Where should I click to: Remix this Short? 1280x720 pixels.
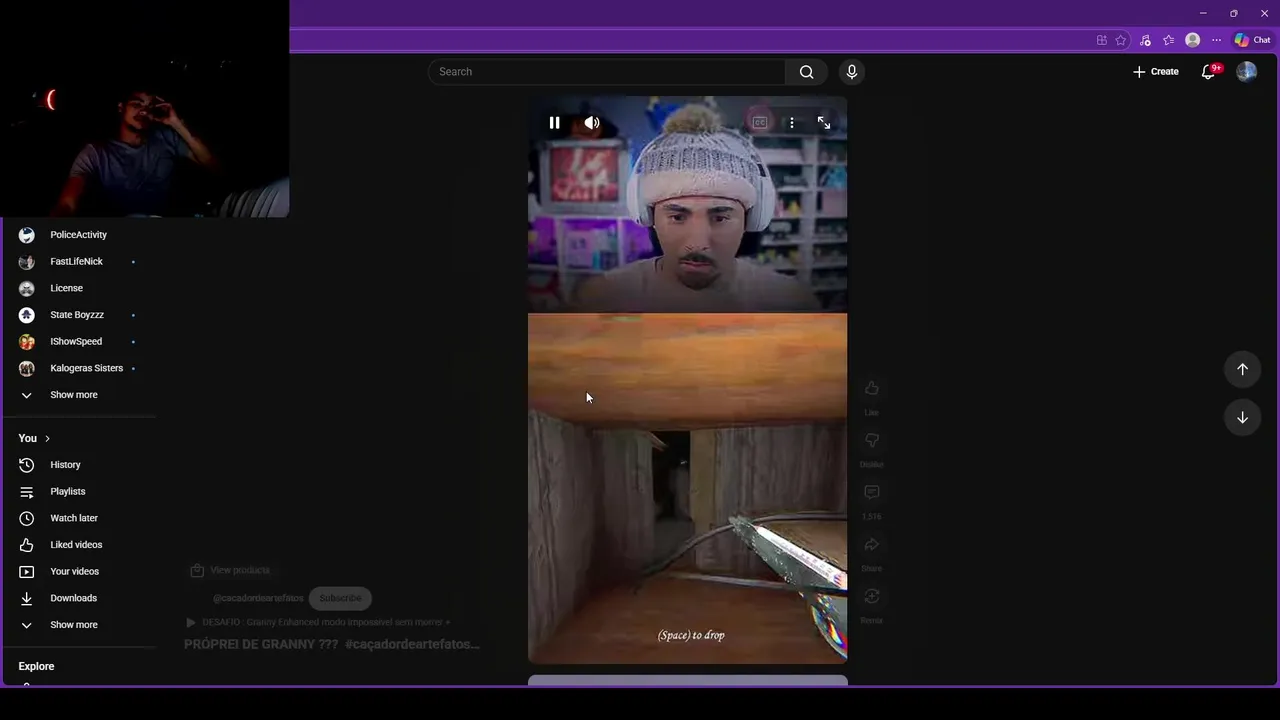click(872, 596)
